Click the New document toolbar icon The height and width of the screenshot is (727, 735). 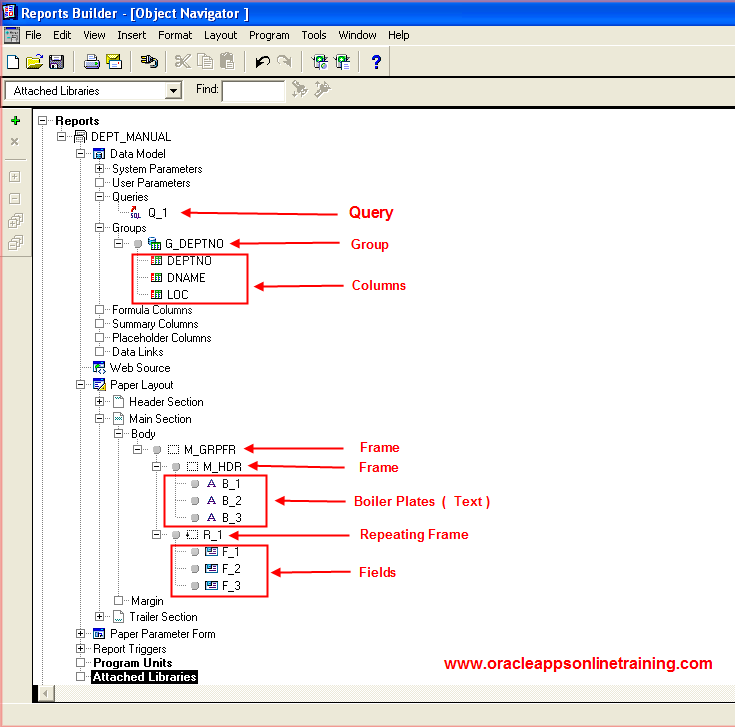[13, 62]
